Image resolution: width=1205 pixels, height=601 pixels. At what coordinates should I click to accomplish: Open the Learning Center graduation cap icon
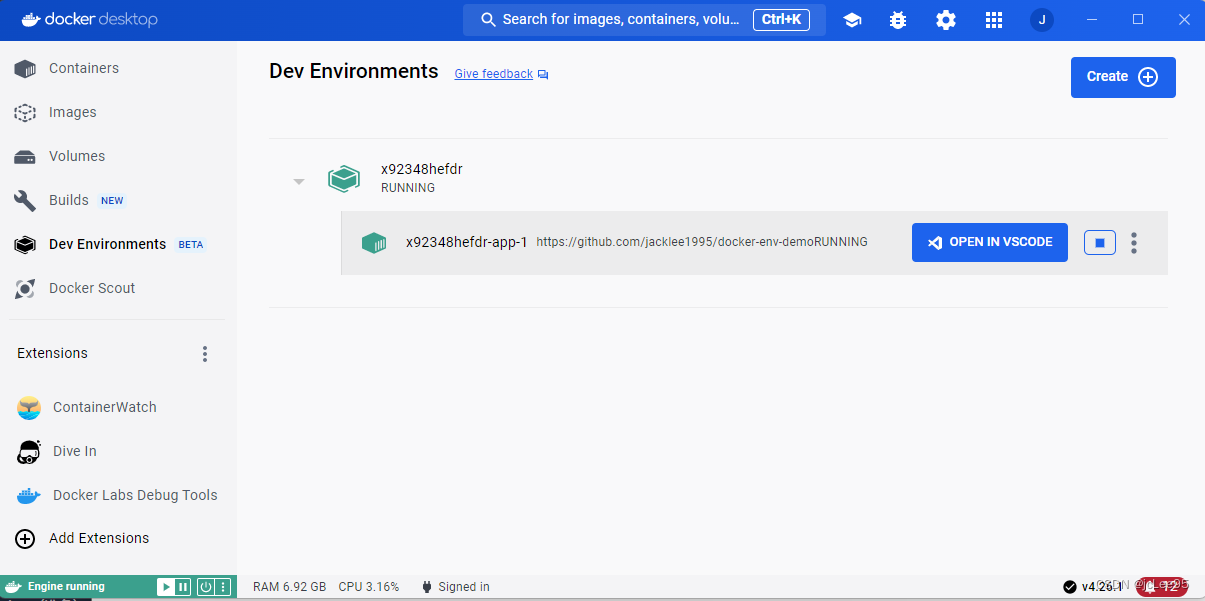point(852,20)
